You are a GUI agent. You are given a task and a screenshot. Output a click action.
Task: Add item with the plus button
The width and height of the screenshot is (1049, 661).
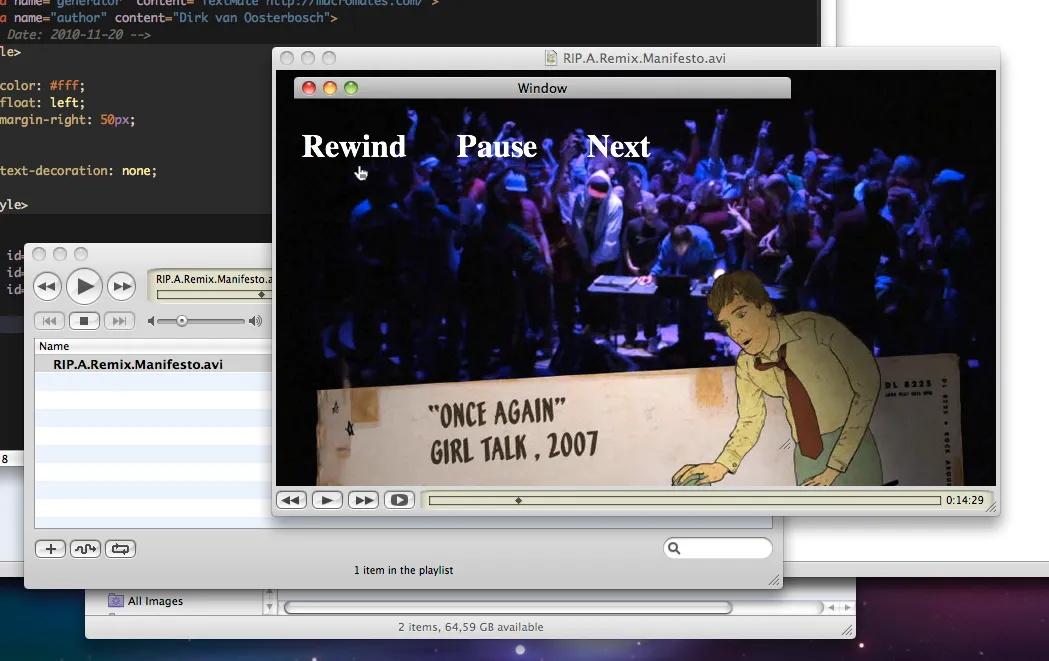pos(50,549)
